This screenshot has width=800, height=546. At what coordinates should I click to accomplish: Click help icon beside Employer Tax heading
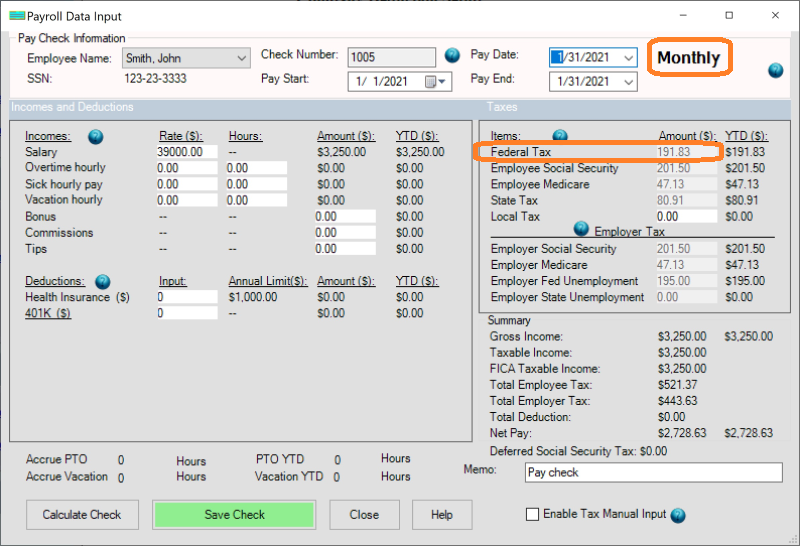tap(580, 228)
